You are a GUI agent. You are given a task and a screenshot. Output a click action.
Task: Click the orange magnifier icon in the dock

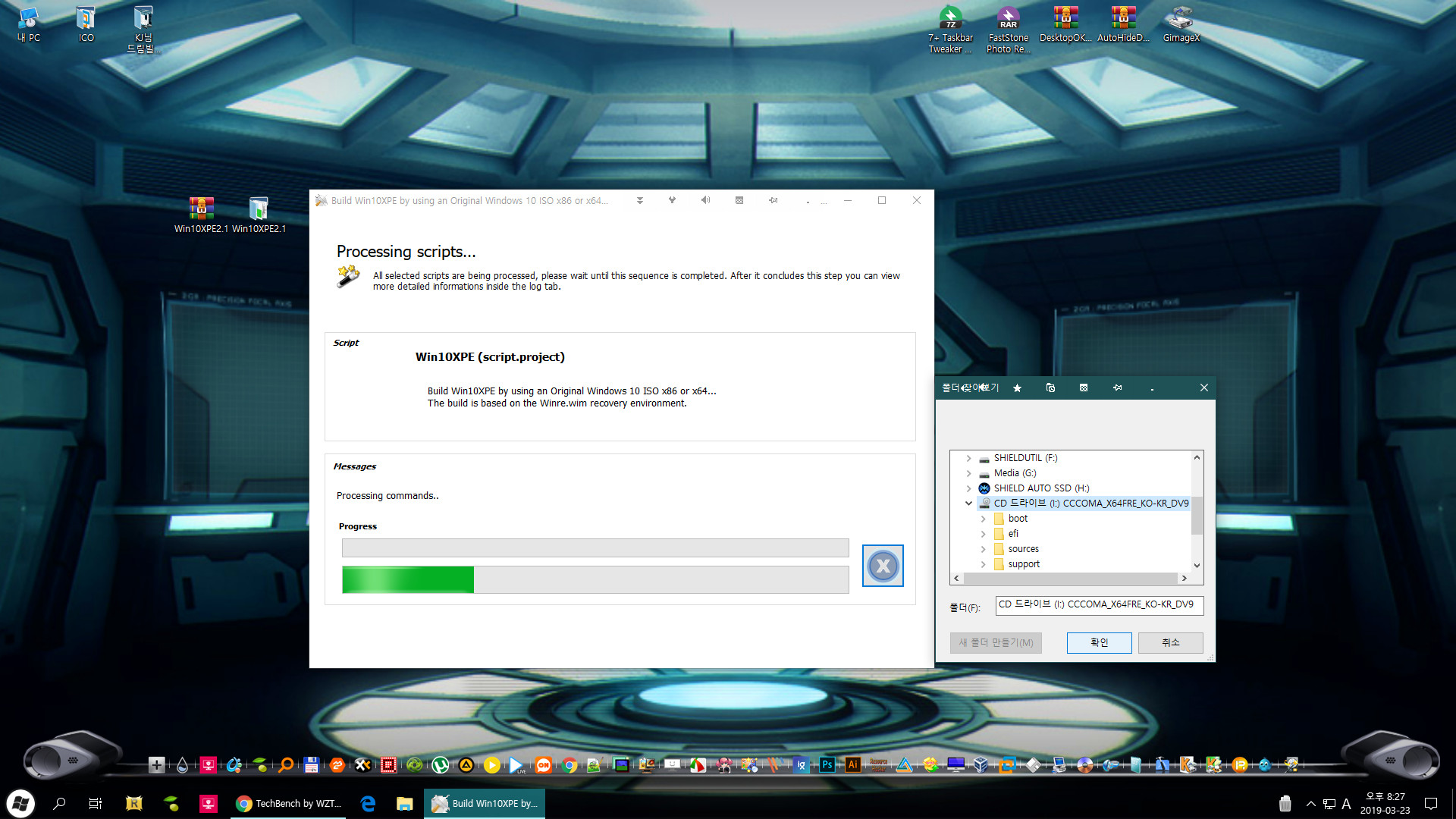click(x=285, y=764)
